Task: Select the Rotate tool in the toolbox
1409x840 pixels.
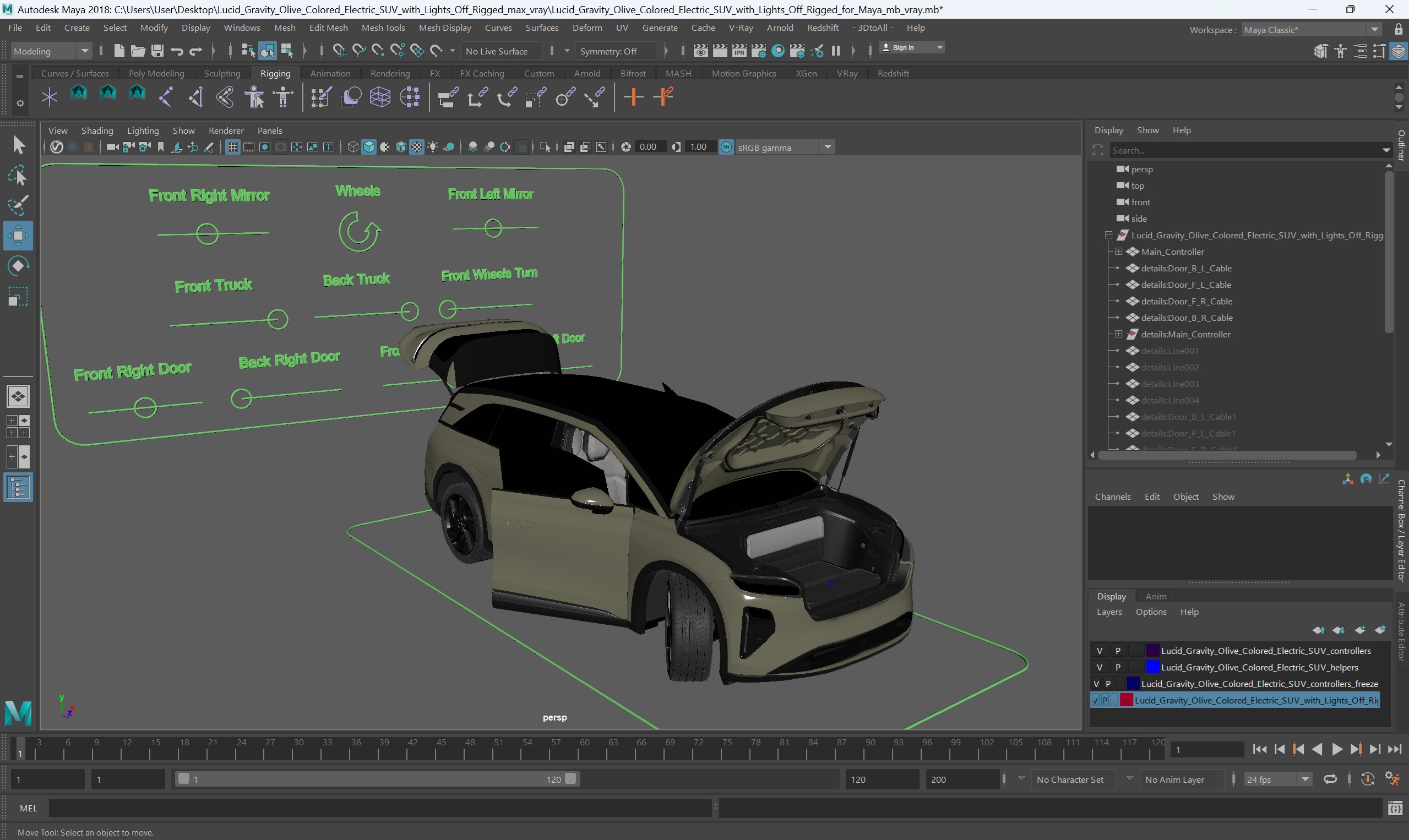Action: [x=18, y=266]
